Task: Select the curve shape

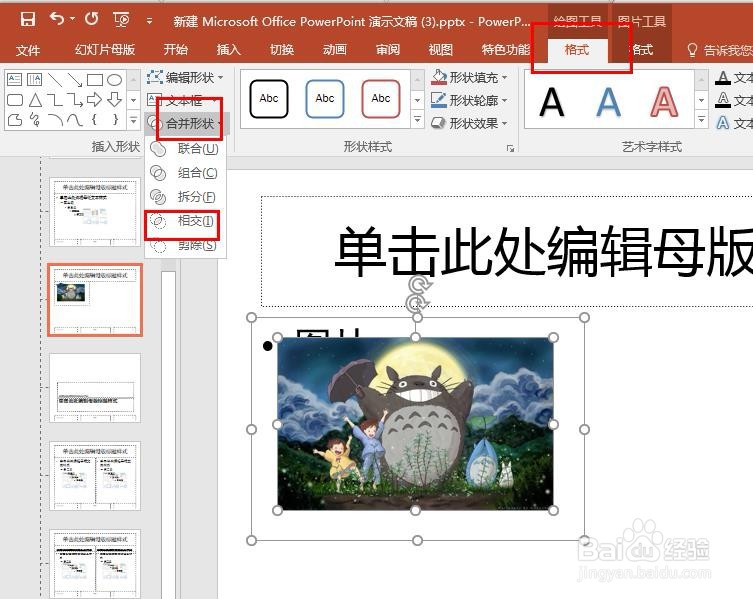Action: [74, 119]
